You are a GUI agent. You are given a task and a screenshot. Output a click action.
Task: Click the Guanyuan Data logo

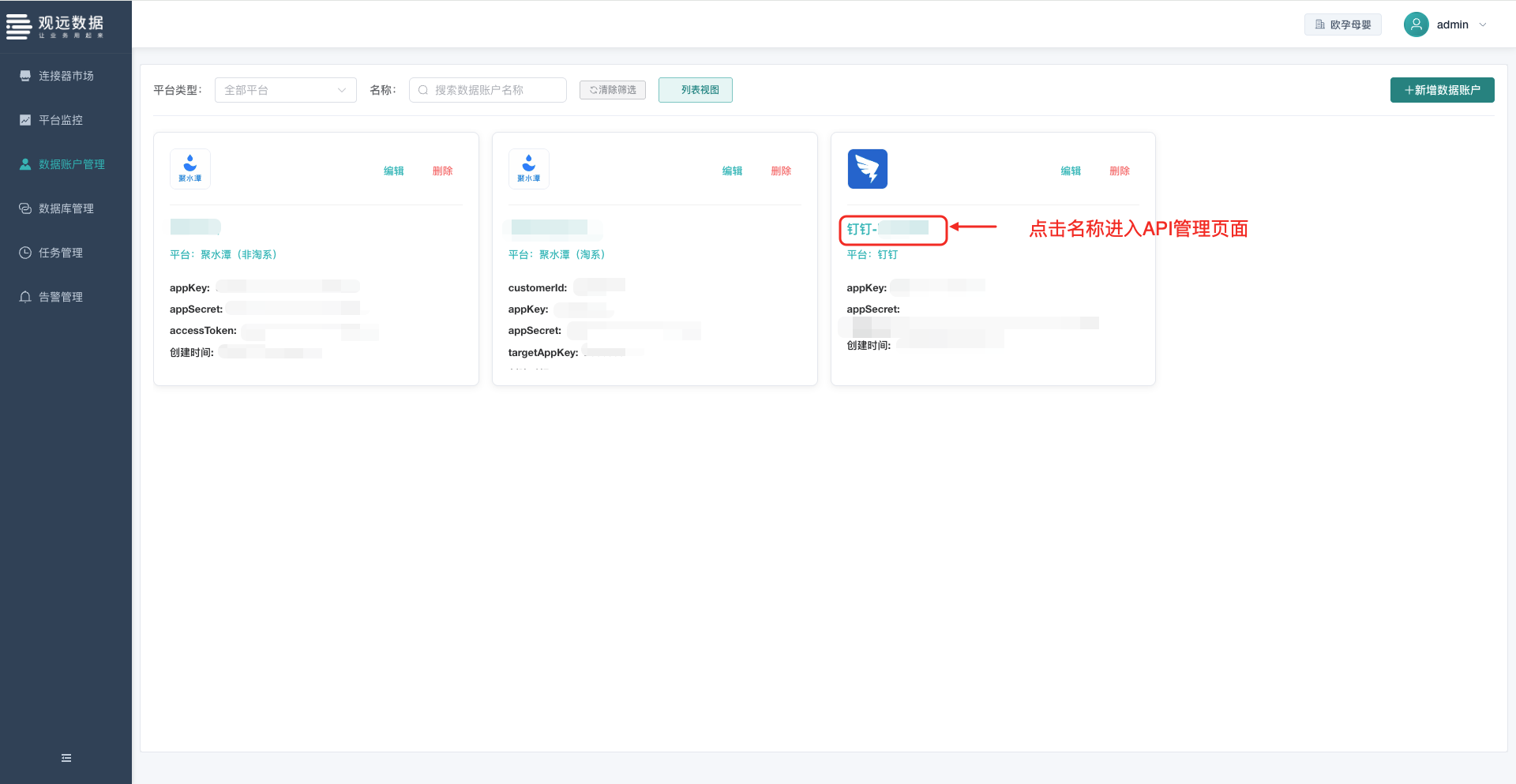pyautogui.click(x=55, y=26)
